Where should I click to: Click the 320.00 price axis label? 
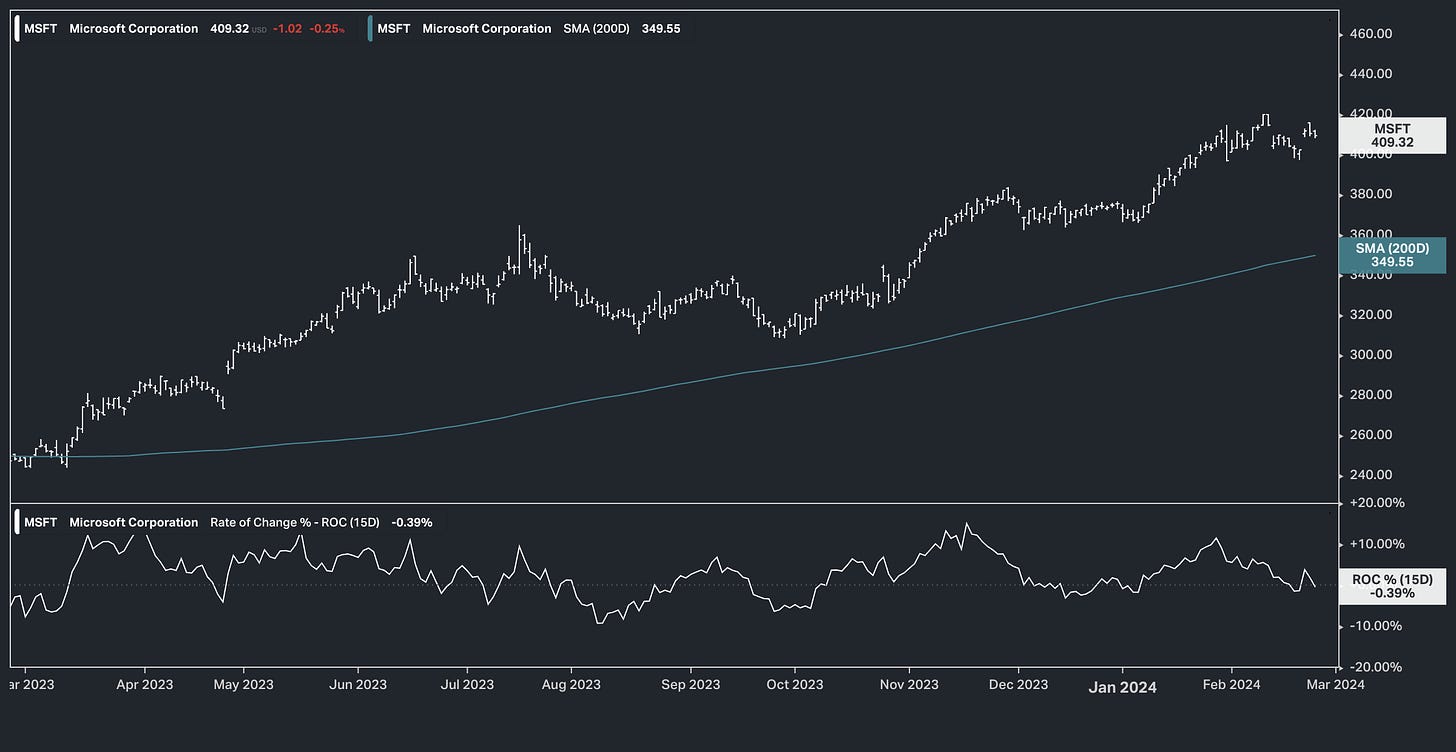point(1371,315)
